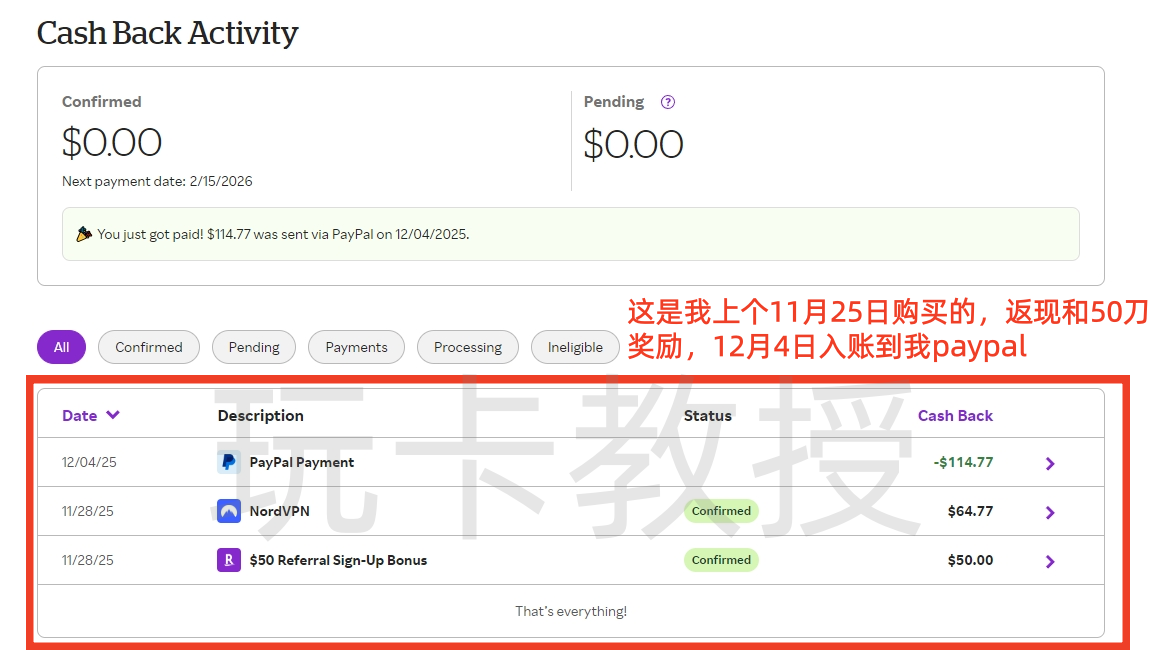The image size is (1155, 658).
Task: Click the PayPal logo icon
Action: pos(229,462)
